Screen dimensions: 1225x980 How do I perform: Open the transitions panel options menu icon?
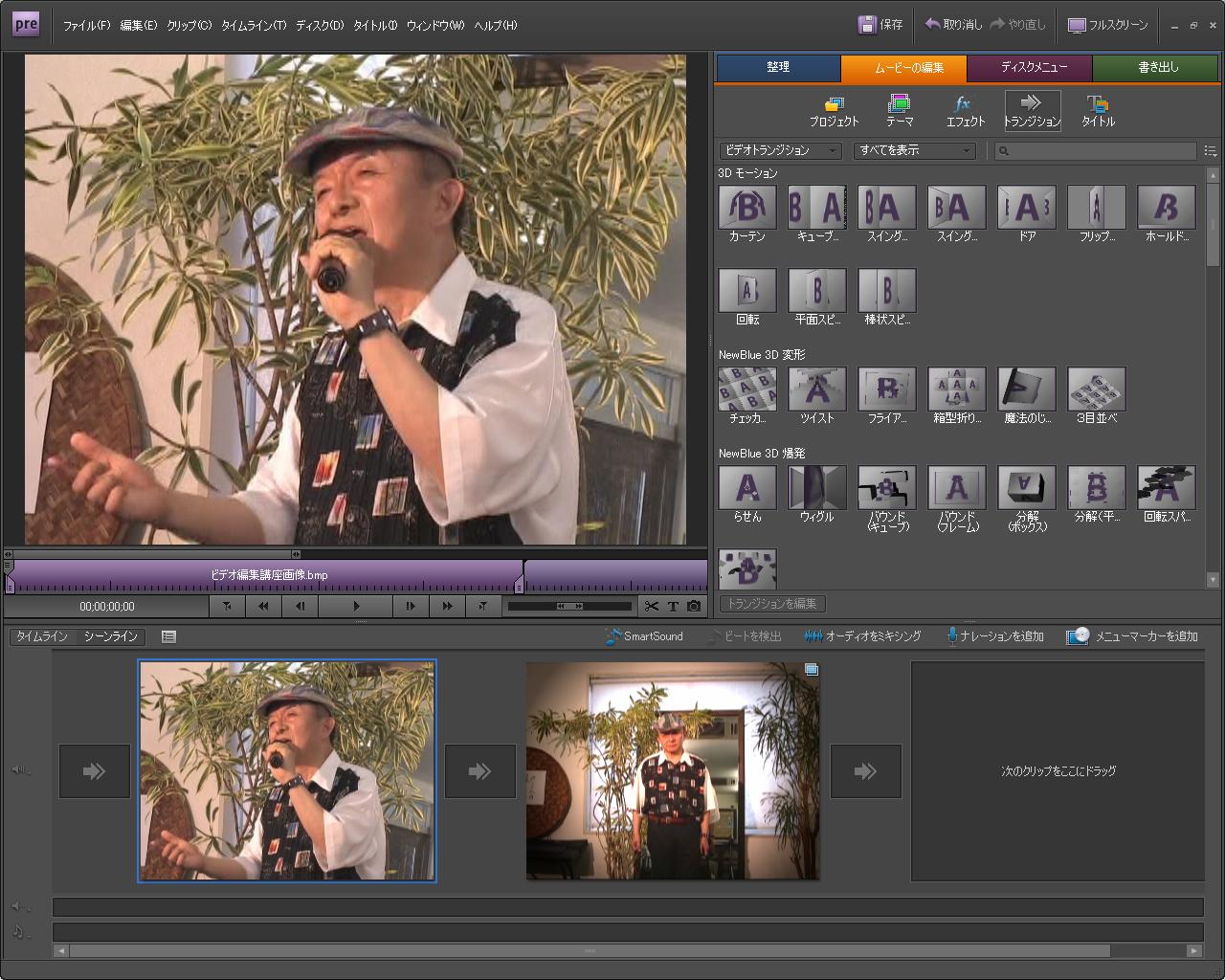[x=1211, y=151]
